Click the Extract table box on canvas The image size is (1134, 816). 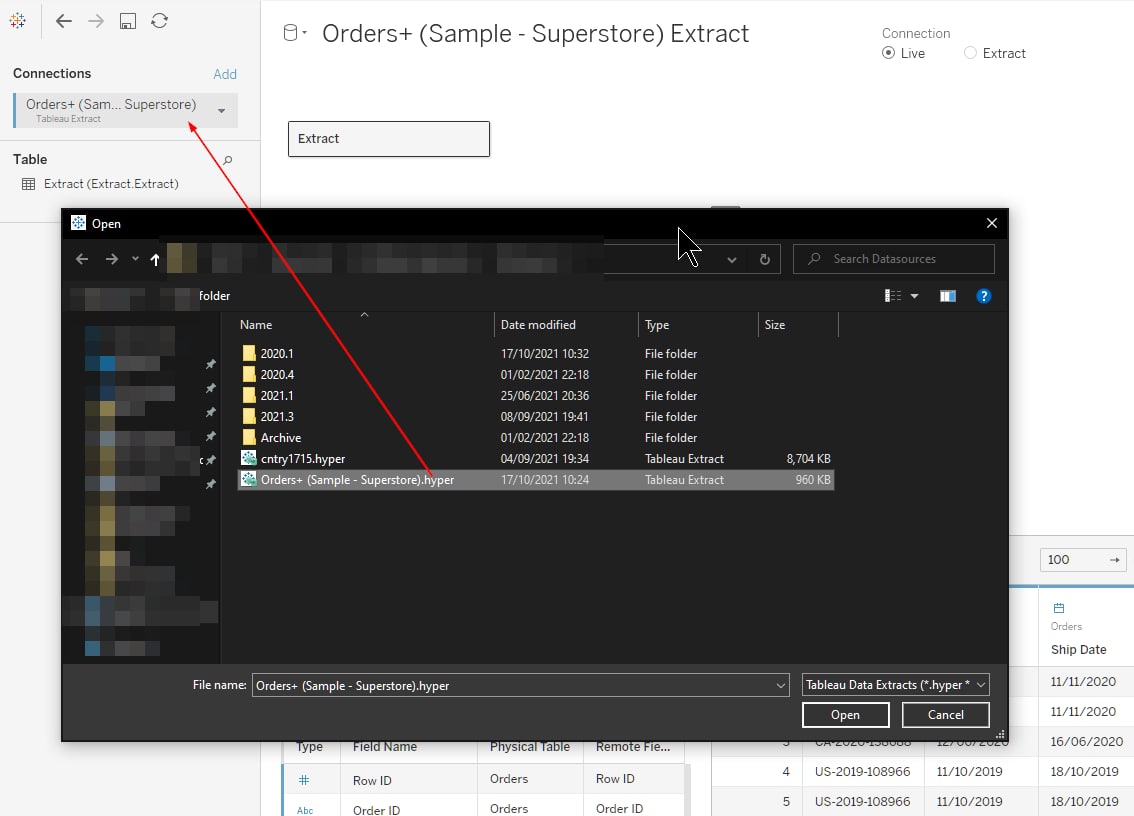click(x=389, y=139)
